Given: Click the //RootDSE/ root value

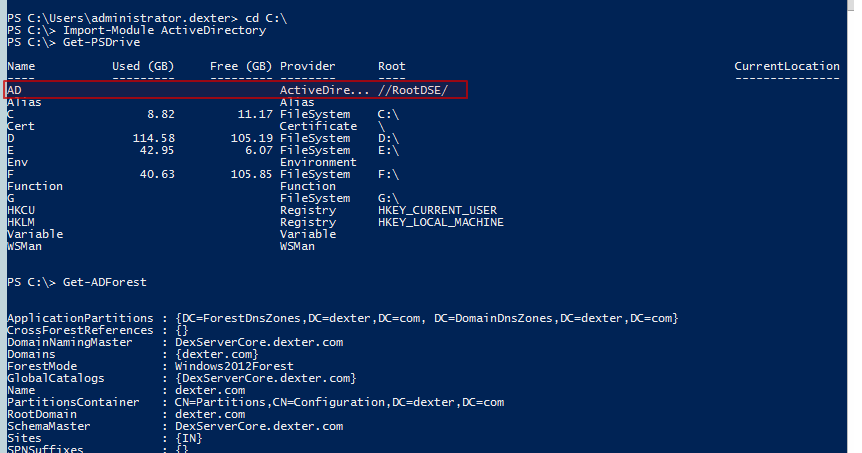Looking at the screenshot, I should click(413, 90).
